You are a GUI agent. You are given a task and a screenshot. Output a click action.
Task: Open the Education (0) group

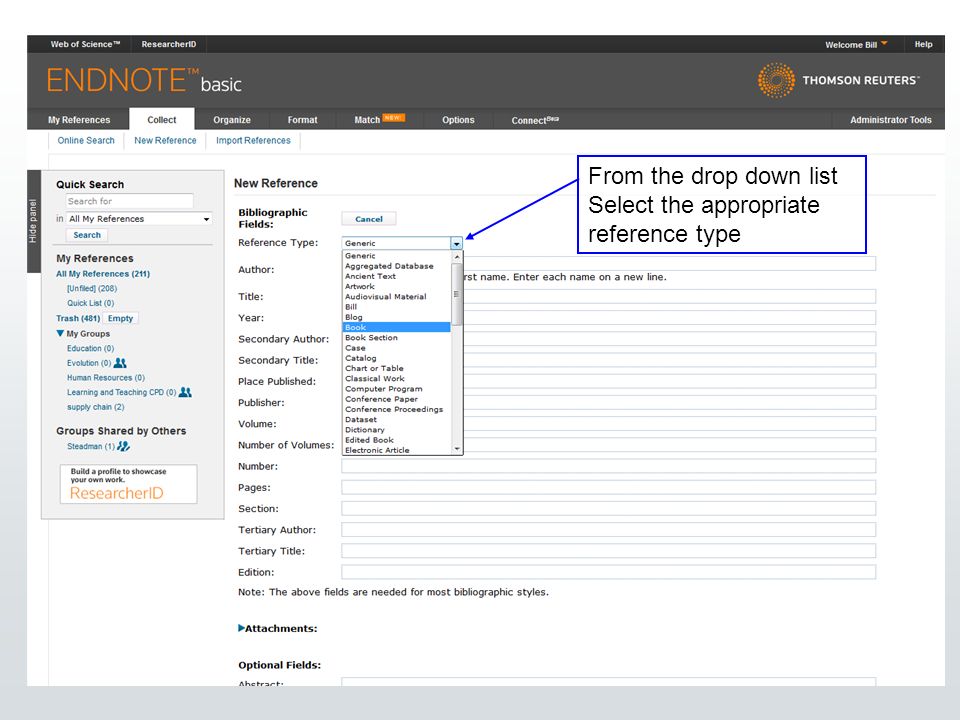point(91,348)
